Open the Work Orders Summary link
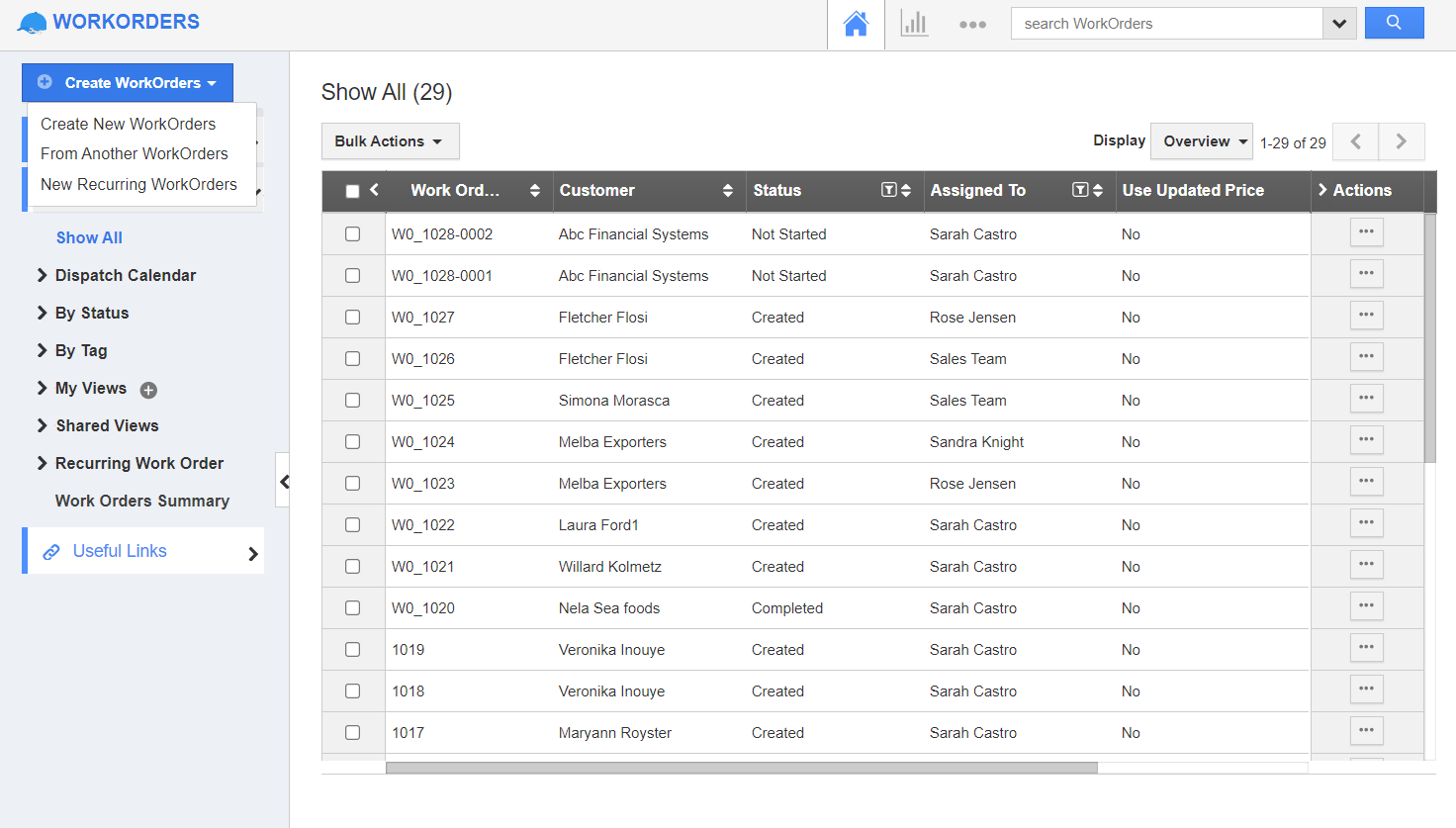Viewport: 1456px width, 828px height. [141, 501]
